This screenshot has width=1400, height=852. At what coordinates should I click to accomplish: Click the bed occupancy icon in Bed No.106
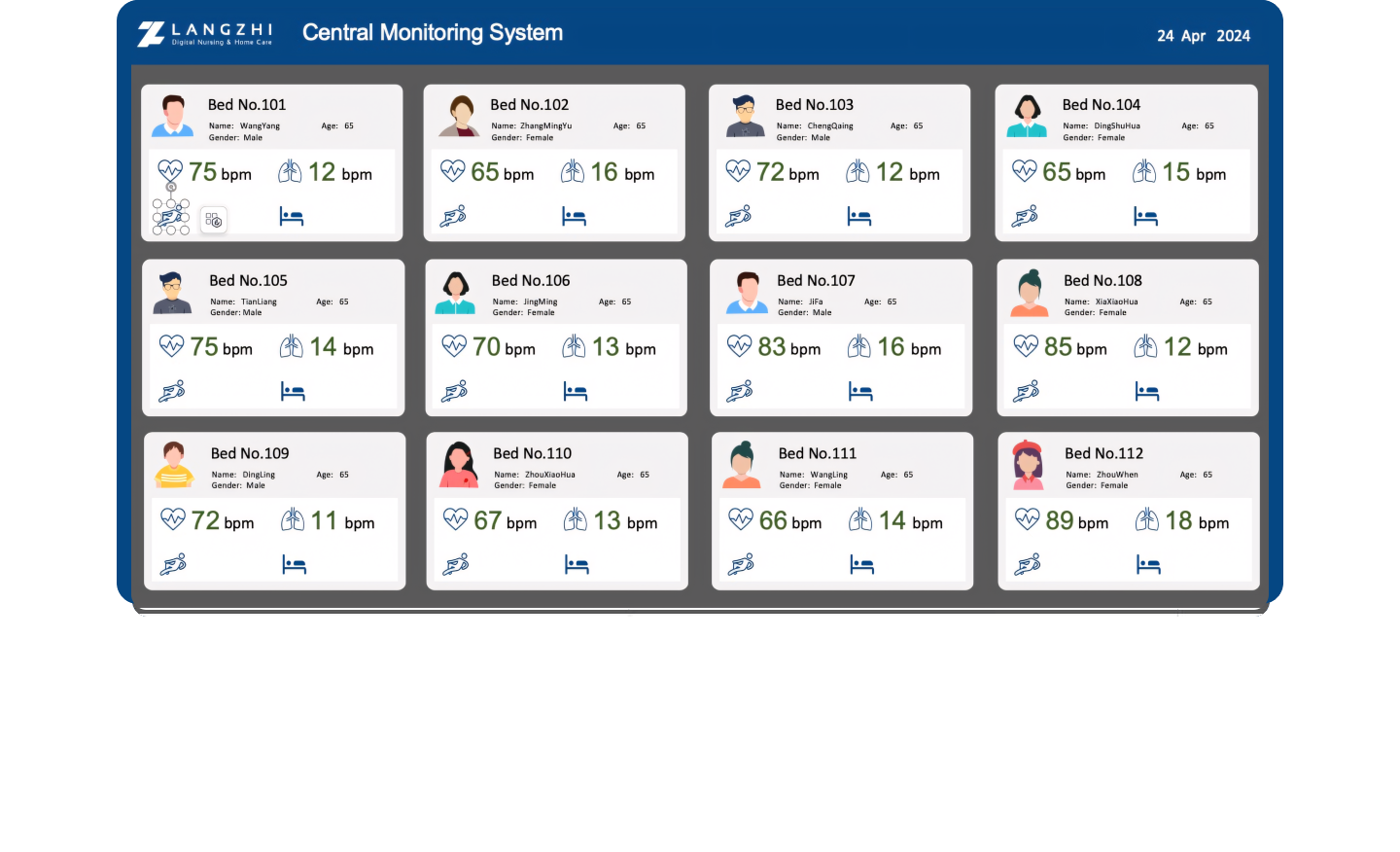(576, 392)
